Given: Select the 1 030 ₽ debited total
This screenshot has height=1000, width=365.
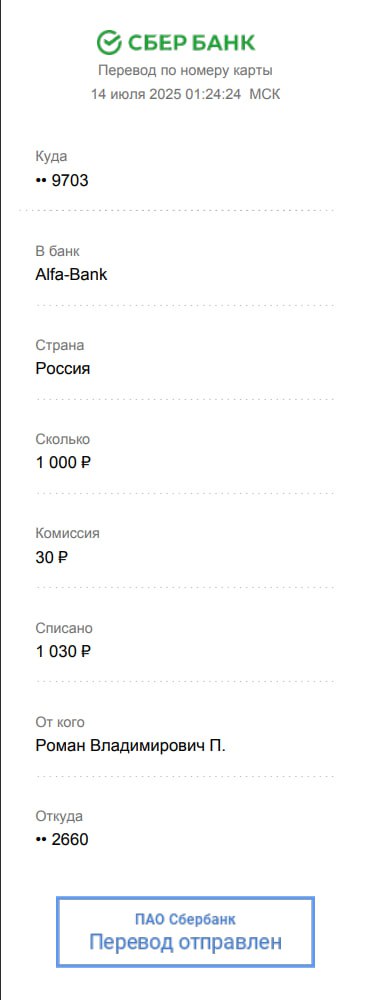Looking at the screenshot, I should 63,651.
